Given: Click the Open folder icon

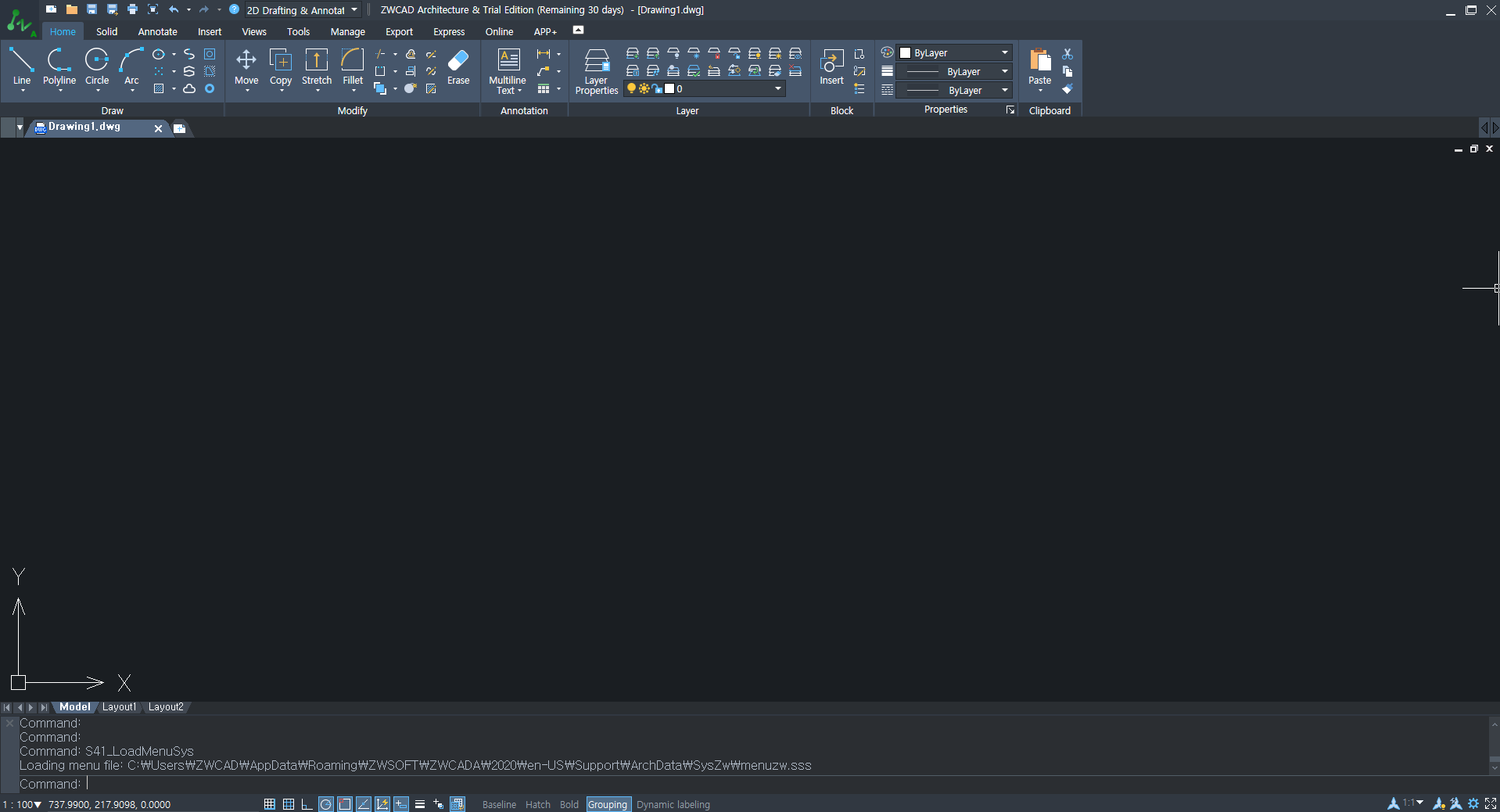Looking at the screenshot, I should point(72,9).
